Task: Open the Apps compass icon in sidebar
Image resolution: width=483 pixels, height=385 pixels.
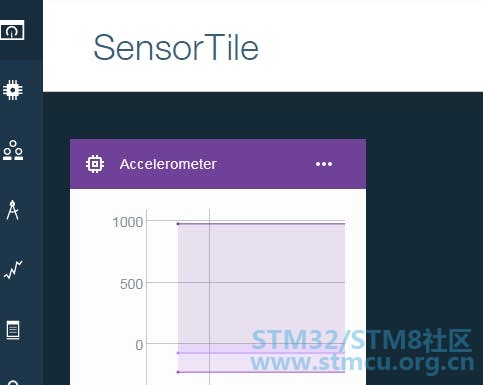Action: 13,210
